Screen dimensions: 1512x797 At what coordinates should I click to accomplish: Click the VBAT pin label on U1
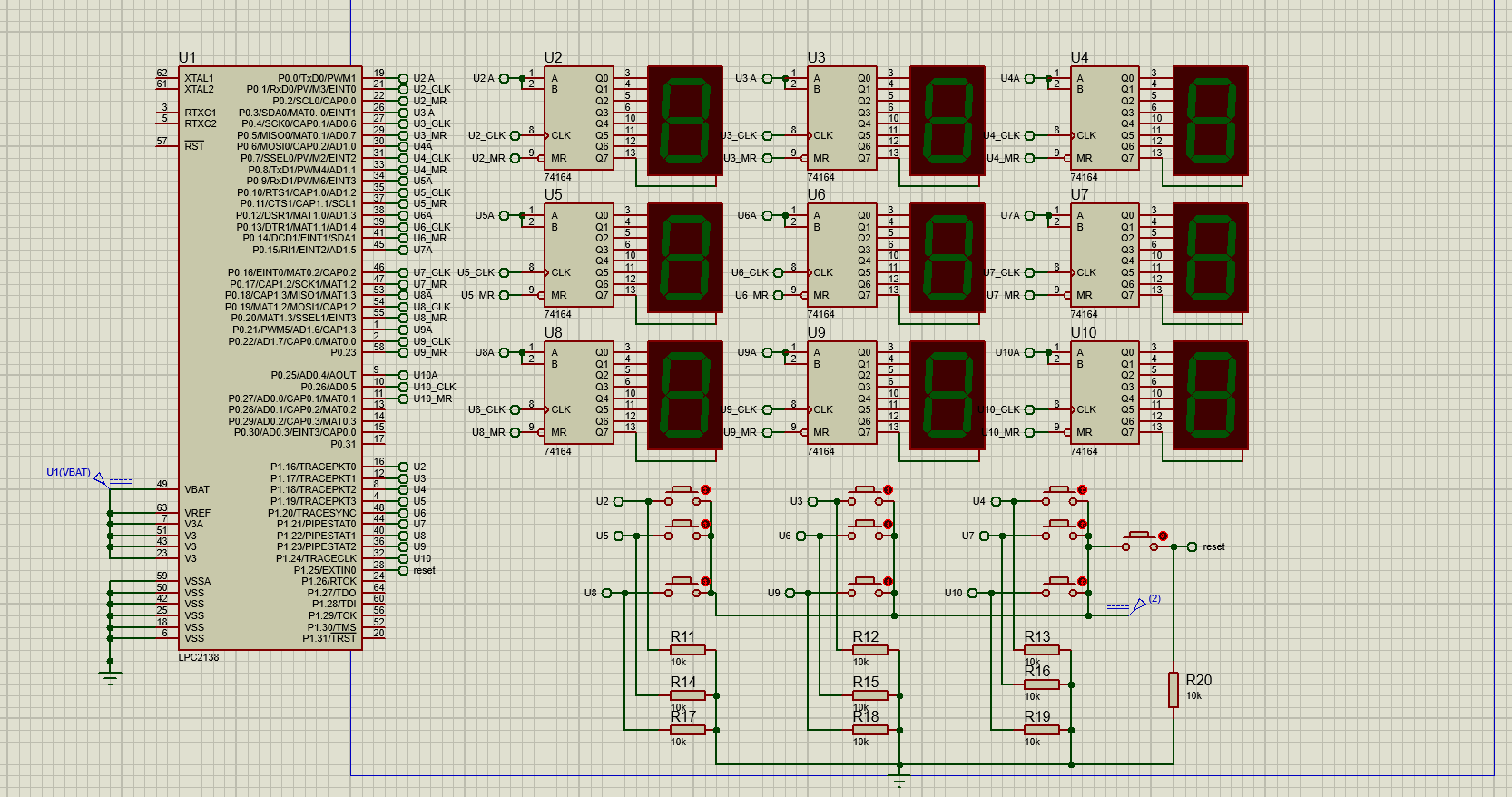pos(197,489)
